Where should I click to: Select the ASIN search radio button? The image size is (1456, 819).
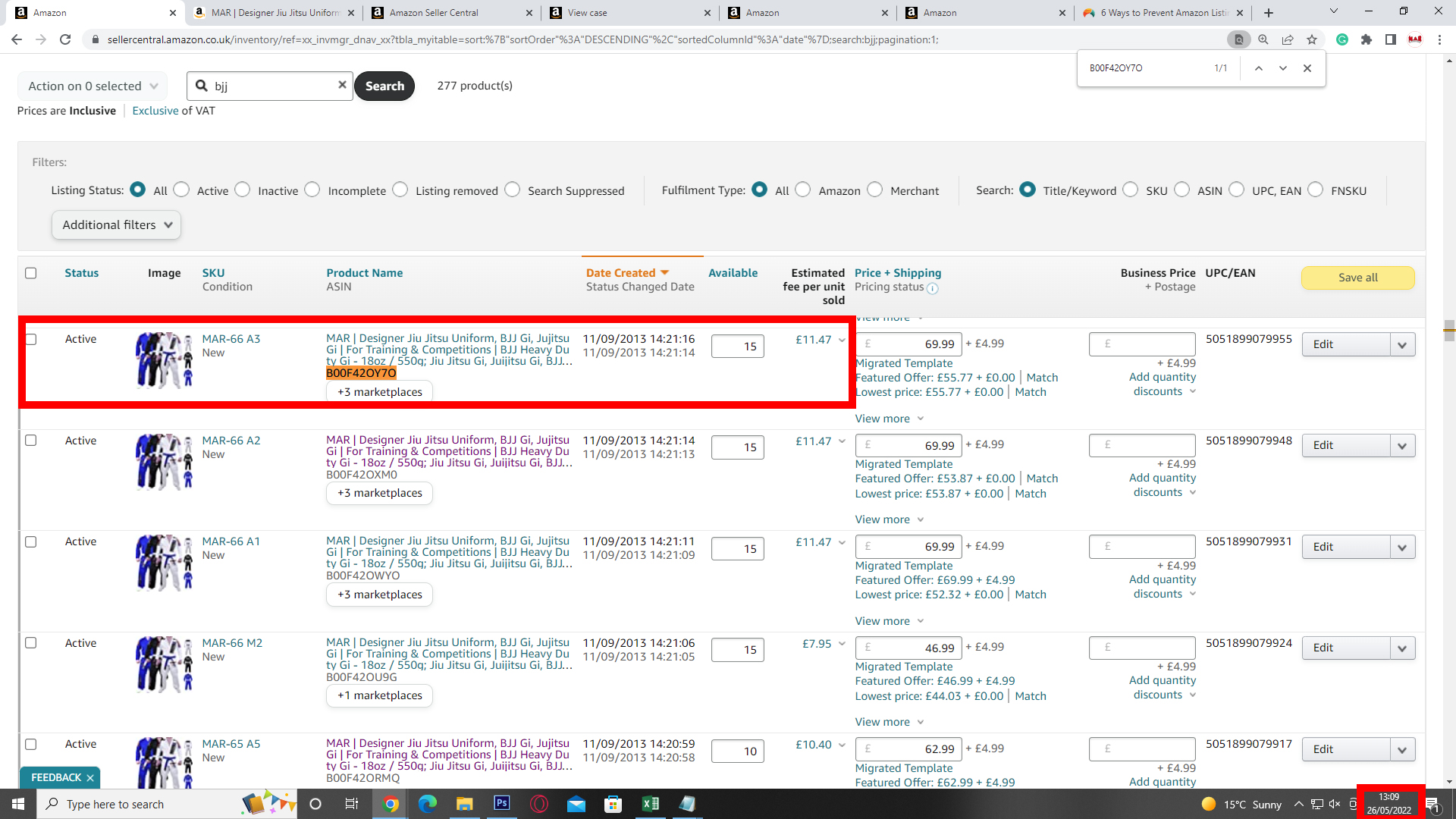point(1181,190)
